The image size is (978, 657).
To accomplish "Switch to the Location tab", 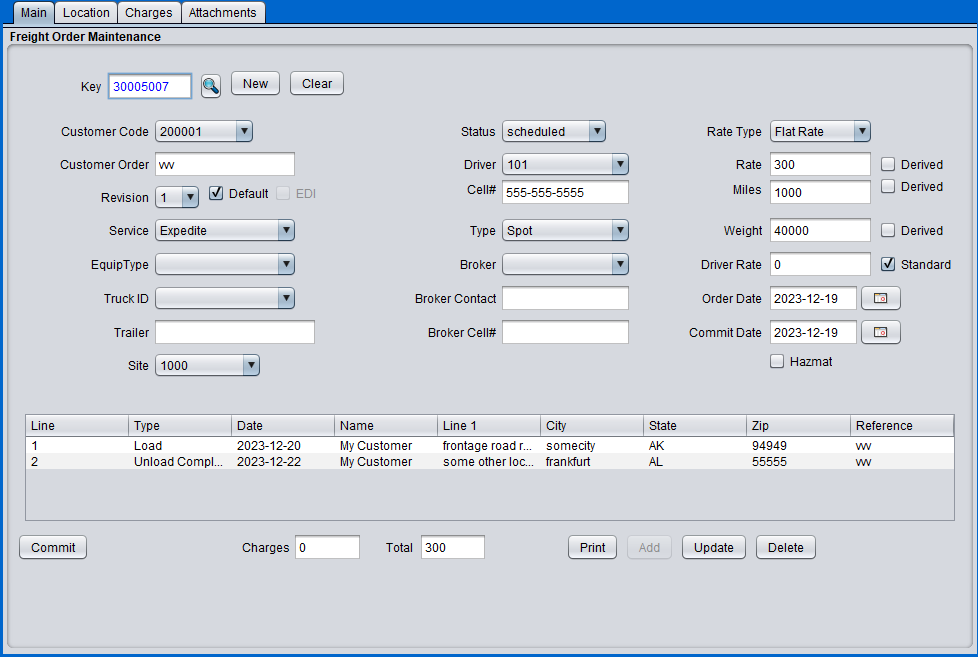I will tap(85, 13).
